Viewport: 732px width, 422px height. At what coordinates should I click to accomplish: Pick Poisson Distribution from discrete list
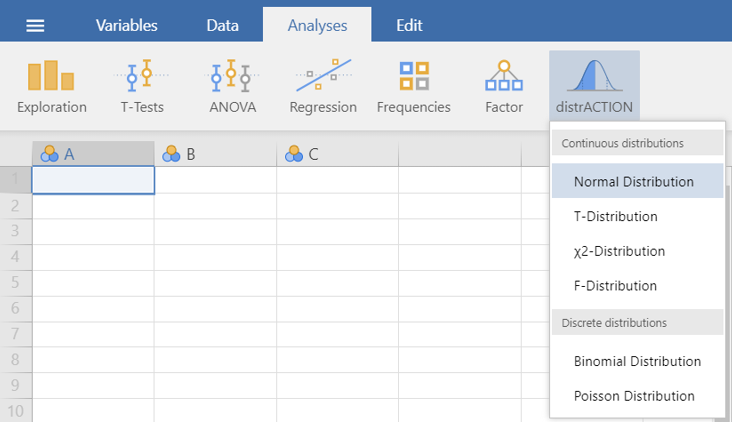(634, 396)
